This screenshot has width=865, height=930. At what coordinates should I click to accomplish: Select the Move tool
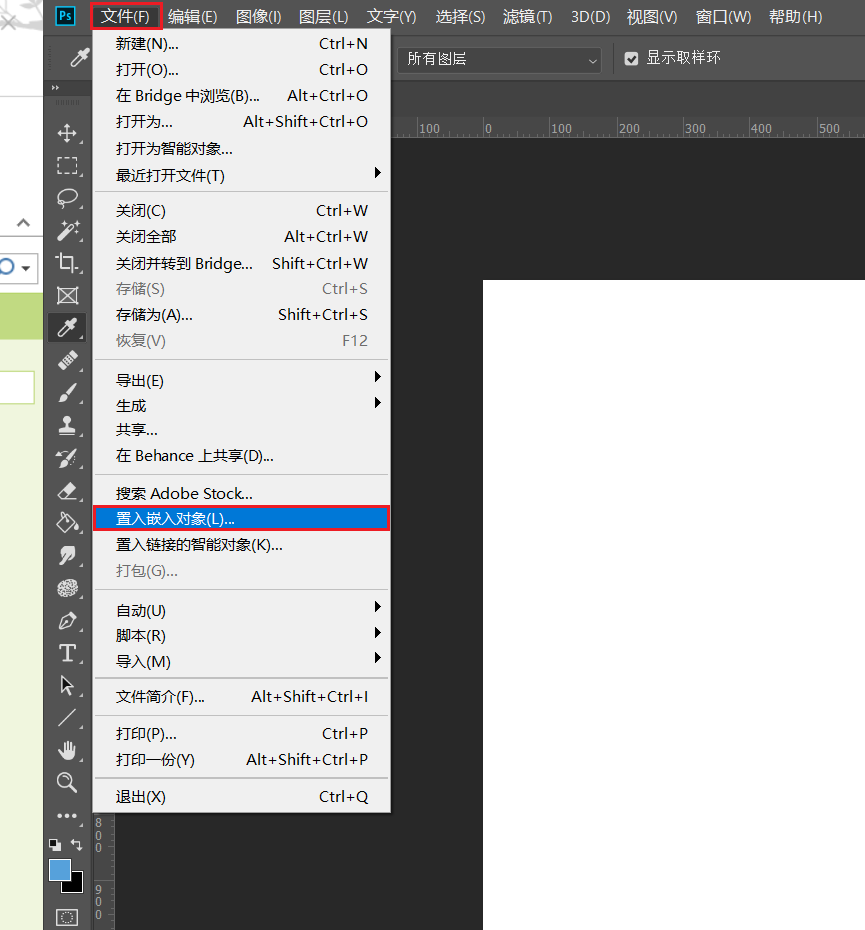point(66,133)
